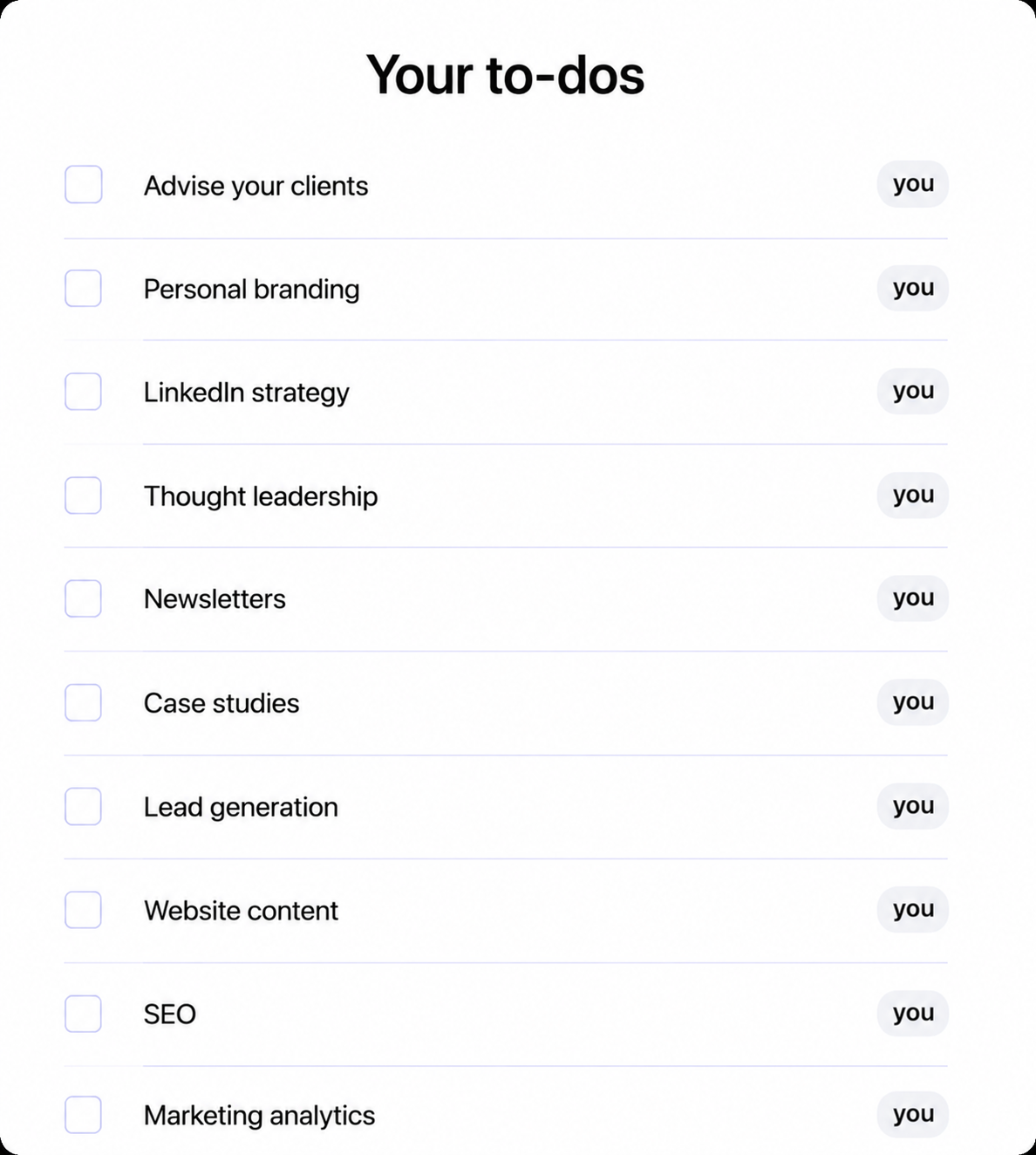
Task: Open the 'you' badge for SEO
Action: pos(913,1013)
